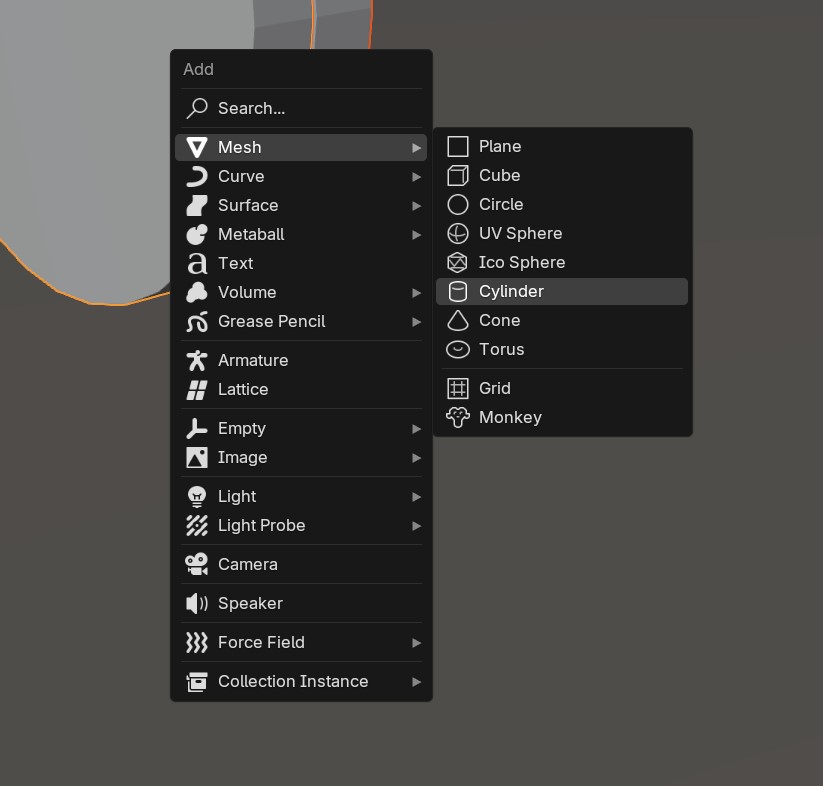Click the Plane square icon
This screenshot has height=786, width=823.
click(458, 146)
